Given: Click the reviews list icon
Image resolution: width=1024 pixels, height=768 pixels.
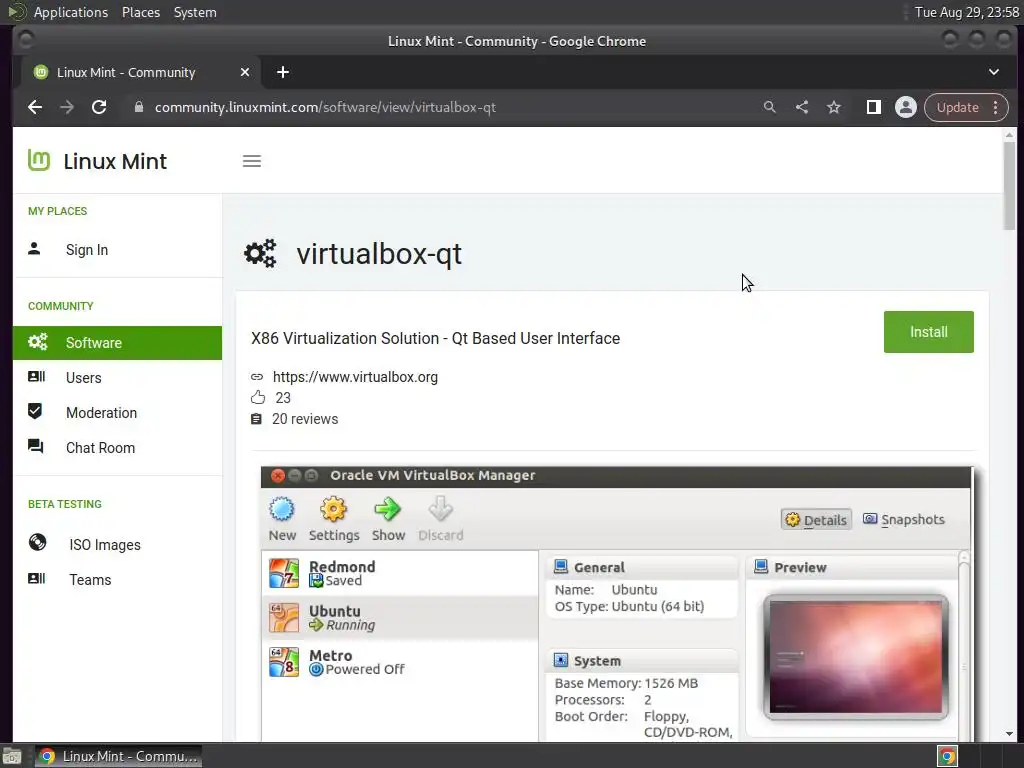Looking at the screenshot, I should pos(257,419).
